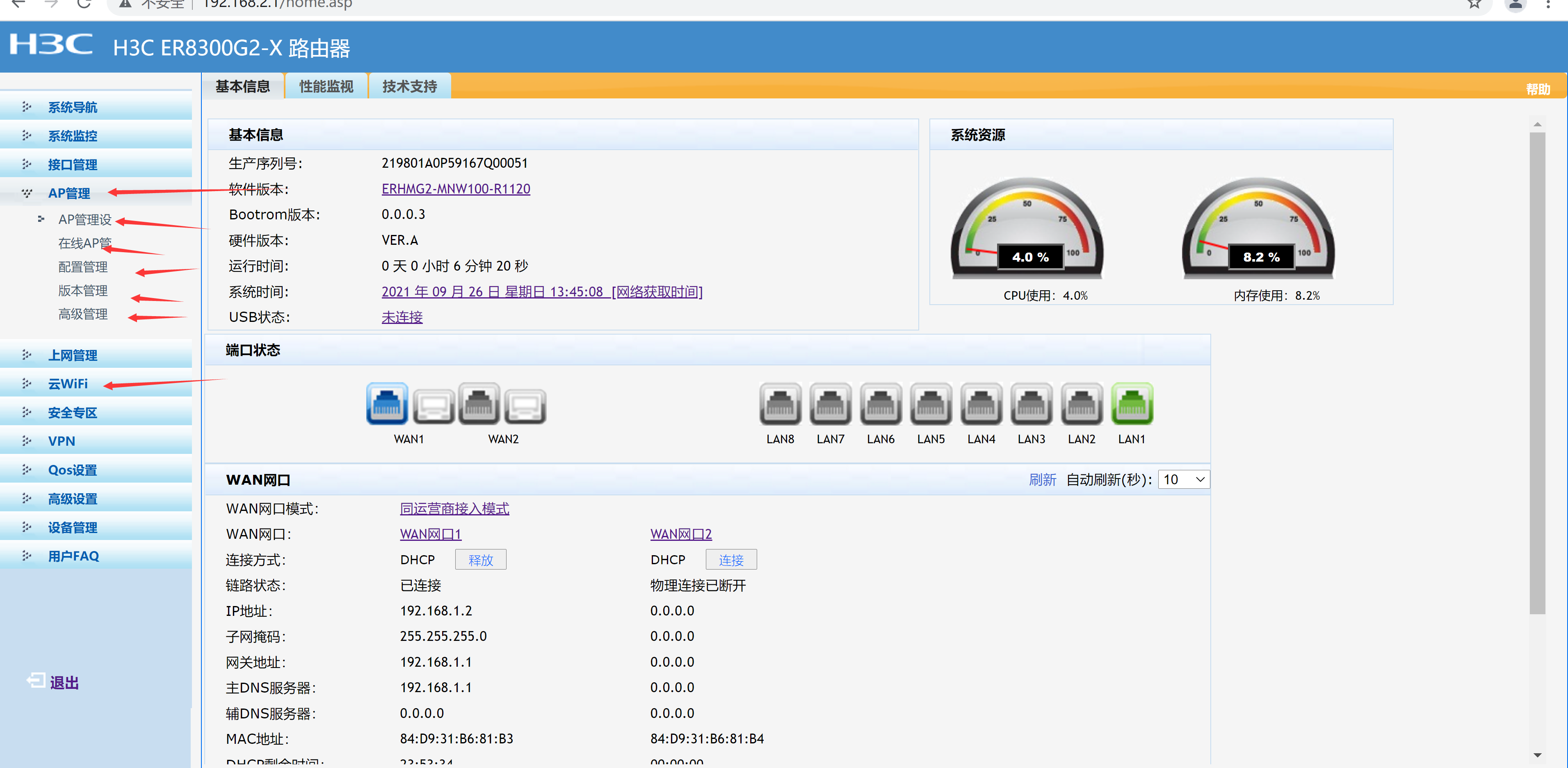The image size is (1568, 768).
Task: Click the green LAN1 port icon
Action: tap(1132, 404)
